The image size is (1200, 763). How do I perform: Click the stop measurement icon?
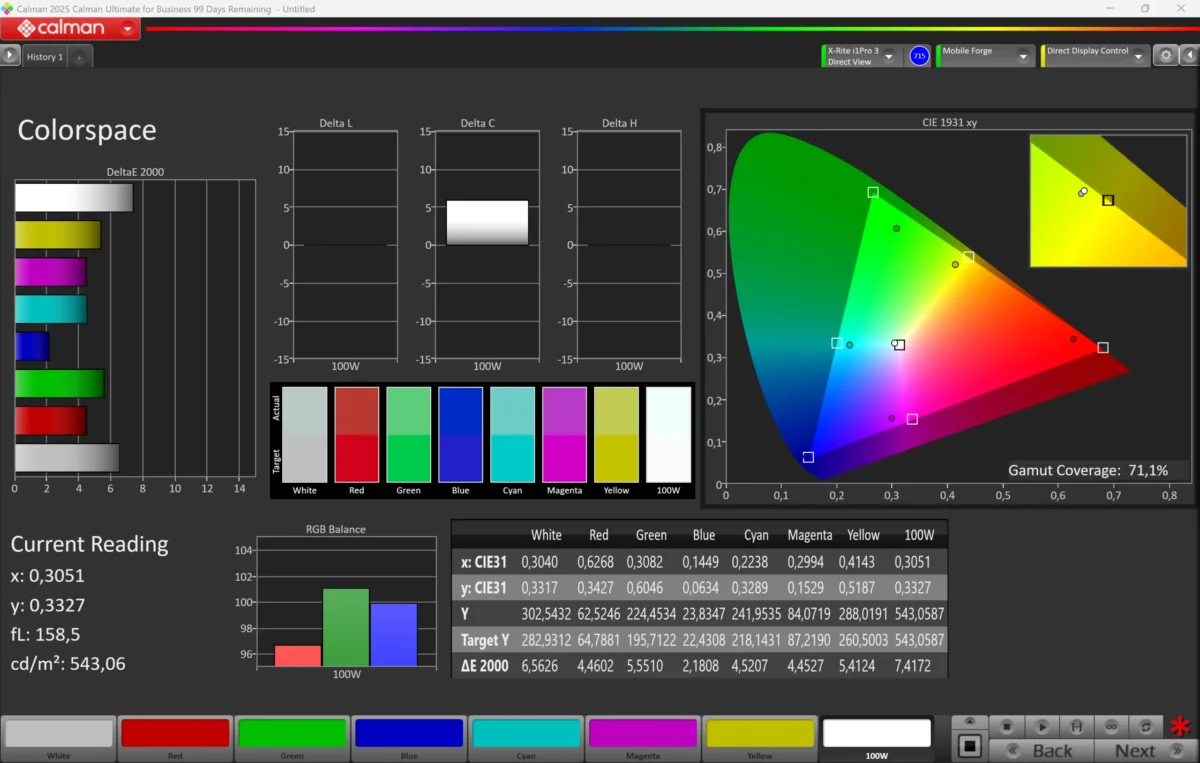point(1008,726)
